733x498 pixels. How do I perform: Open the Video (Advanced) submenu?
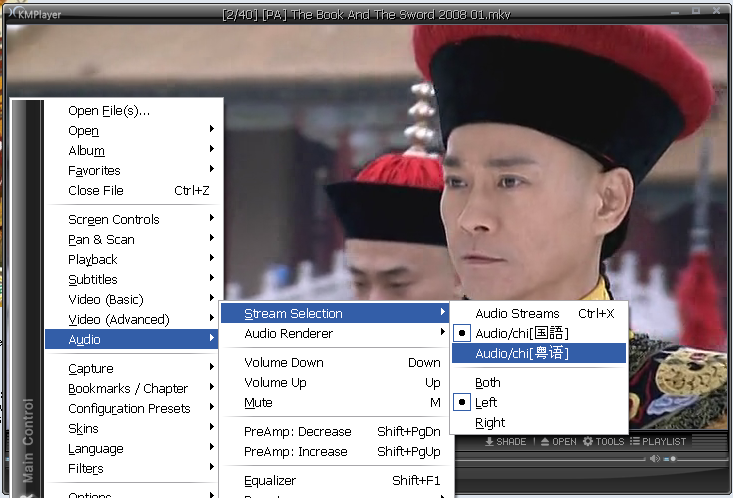click(x=132, y=319)
